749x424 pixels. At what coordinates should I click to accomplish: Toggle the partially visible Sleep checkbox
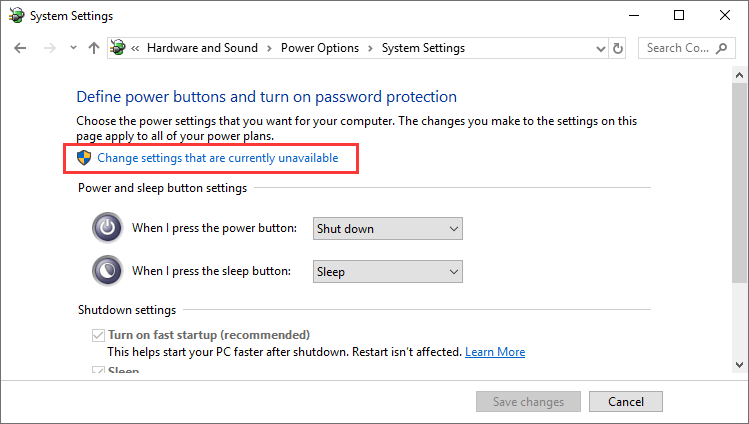(98, 370)
